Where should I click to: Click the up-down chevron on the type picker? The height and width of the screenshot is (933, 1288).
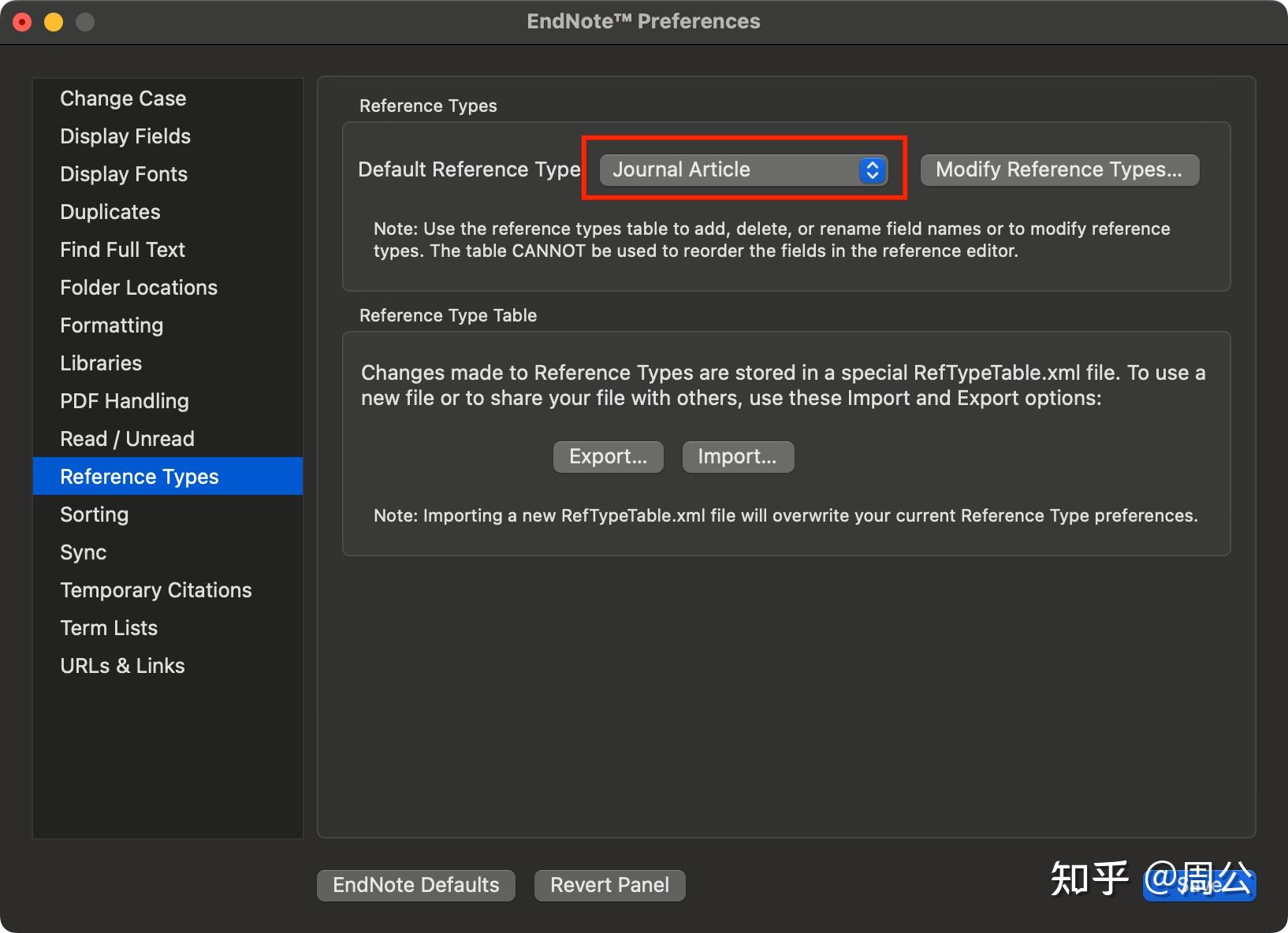[871, 169]
